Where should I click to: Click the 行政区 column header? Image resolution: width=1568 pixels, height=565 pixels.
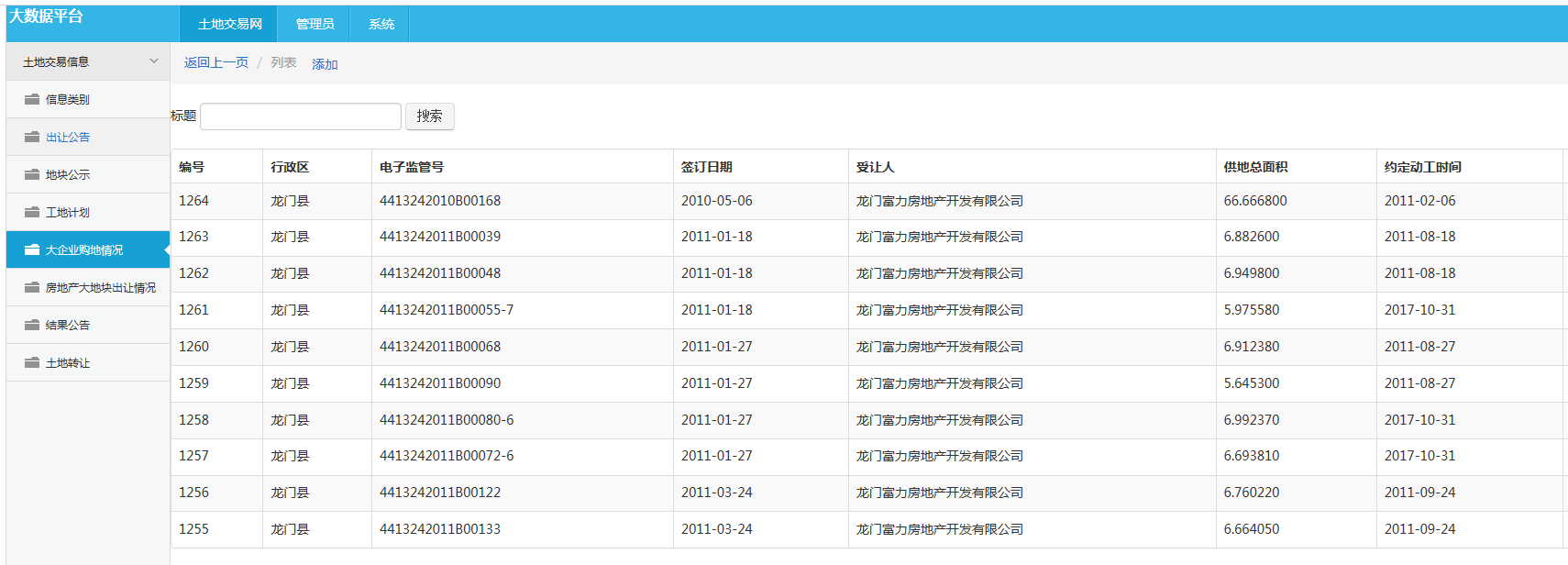coord(290,167)
